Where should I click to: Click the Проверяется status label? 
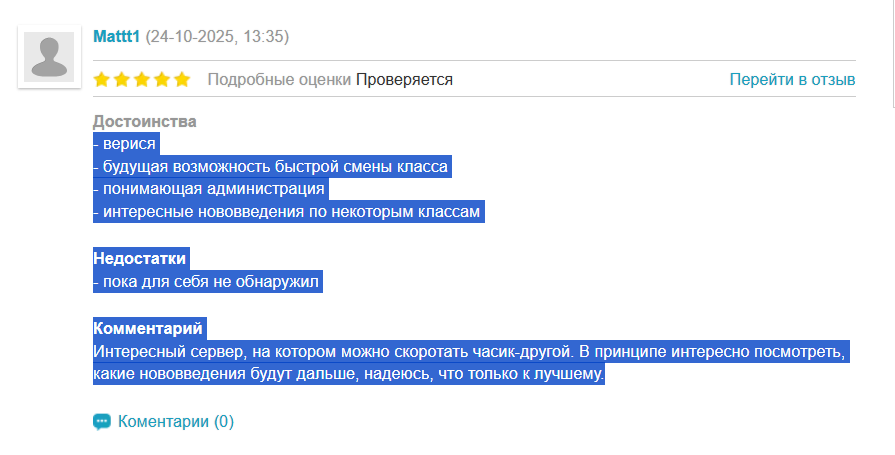[404, 80]
